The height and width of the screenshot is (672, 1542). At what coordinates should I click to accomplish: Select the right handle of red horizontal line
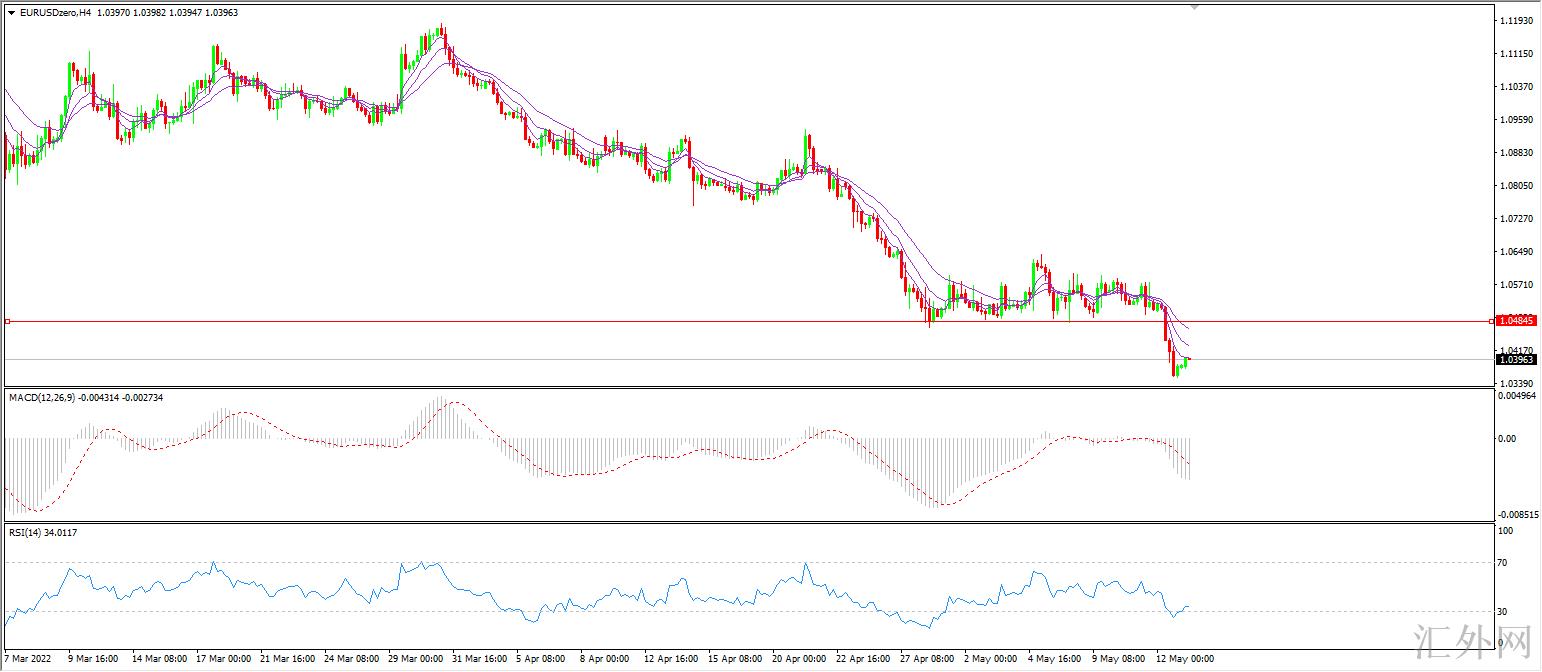point(1492,321)
